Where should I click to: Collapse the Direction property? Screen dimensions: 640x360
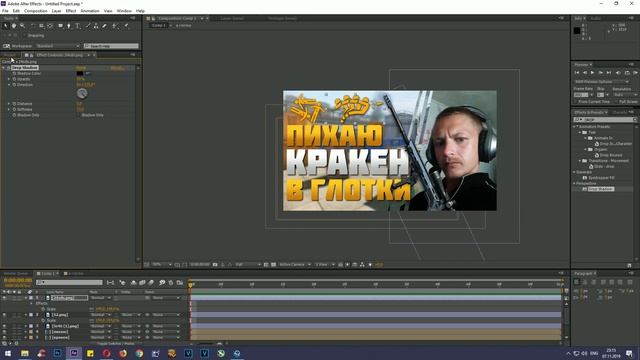9,85
